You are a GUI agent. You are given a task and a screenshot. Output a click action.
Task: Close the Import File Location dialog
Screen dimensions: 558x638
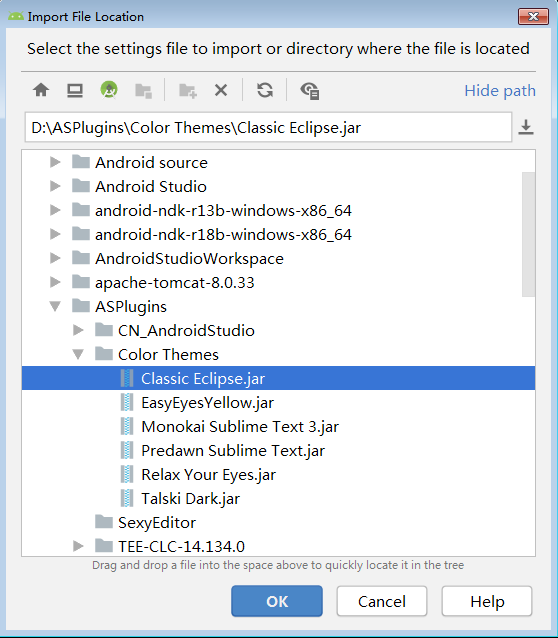533,17
